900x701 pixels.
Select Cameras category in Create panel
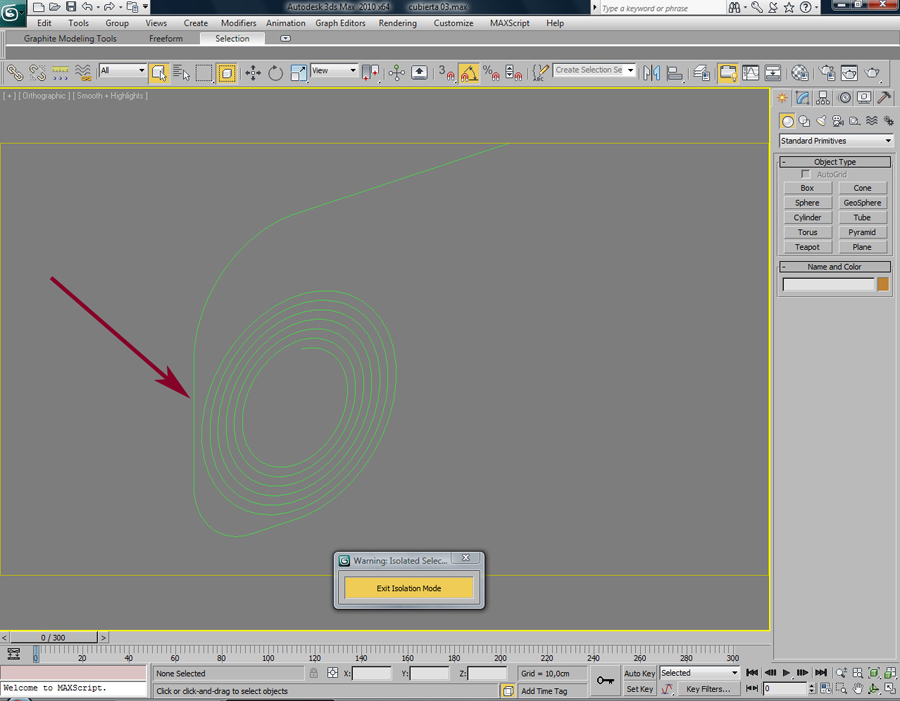[838, 121]
